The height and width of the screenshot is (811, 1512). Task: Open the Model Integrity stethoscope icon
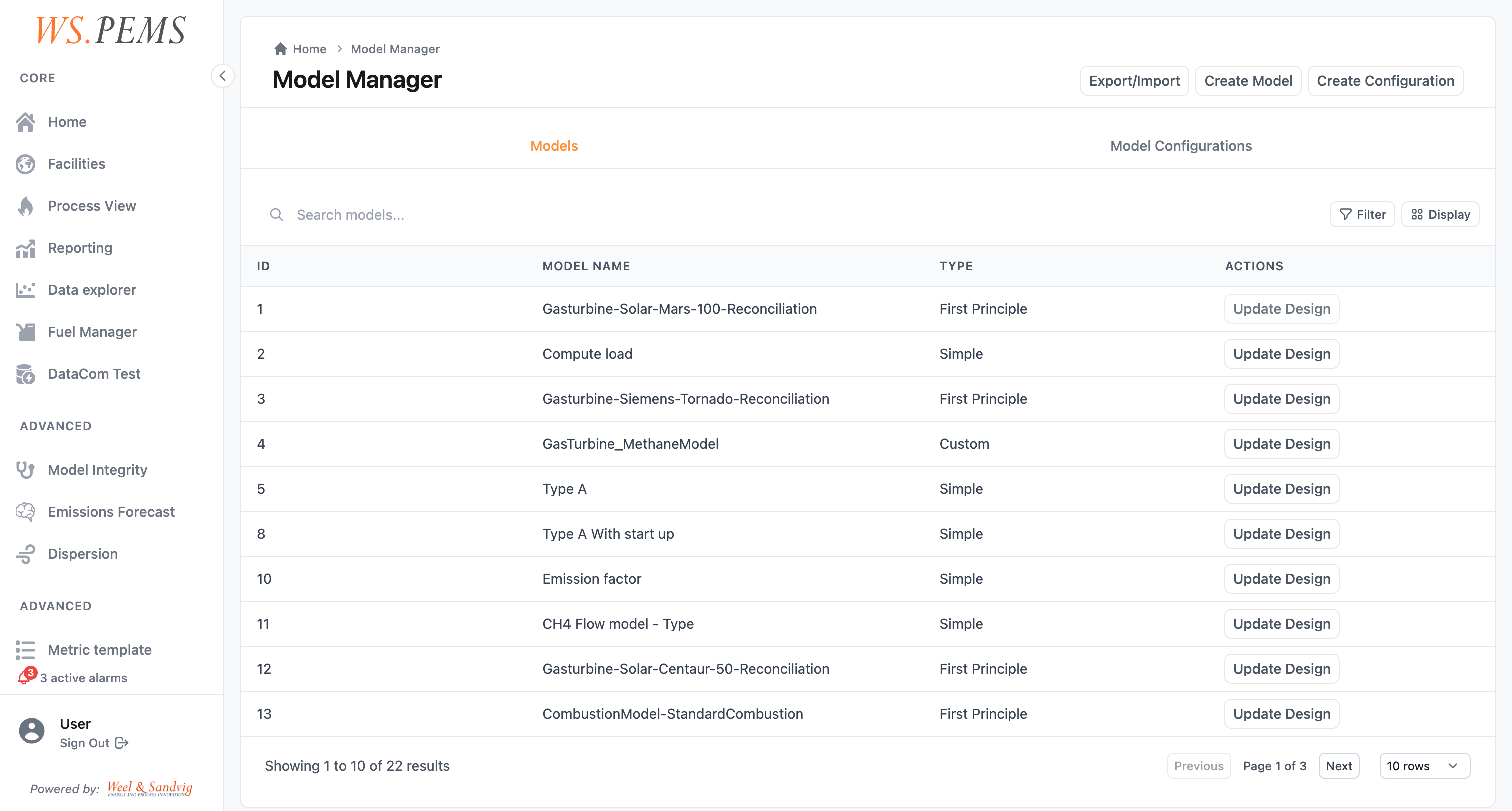[x=26, y=470]
